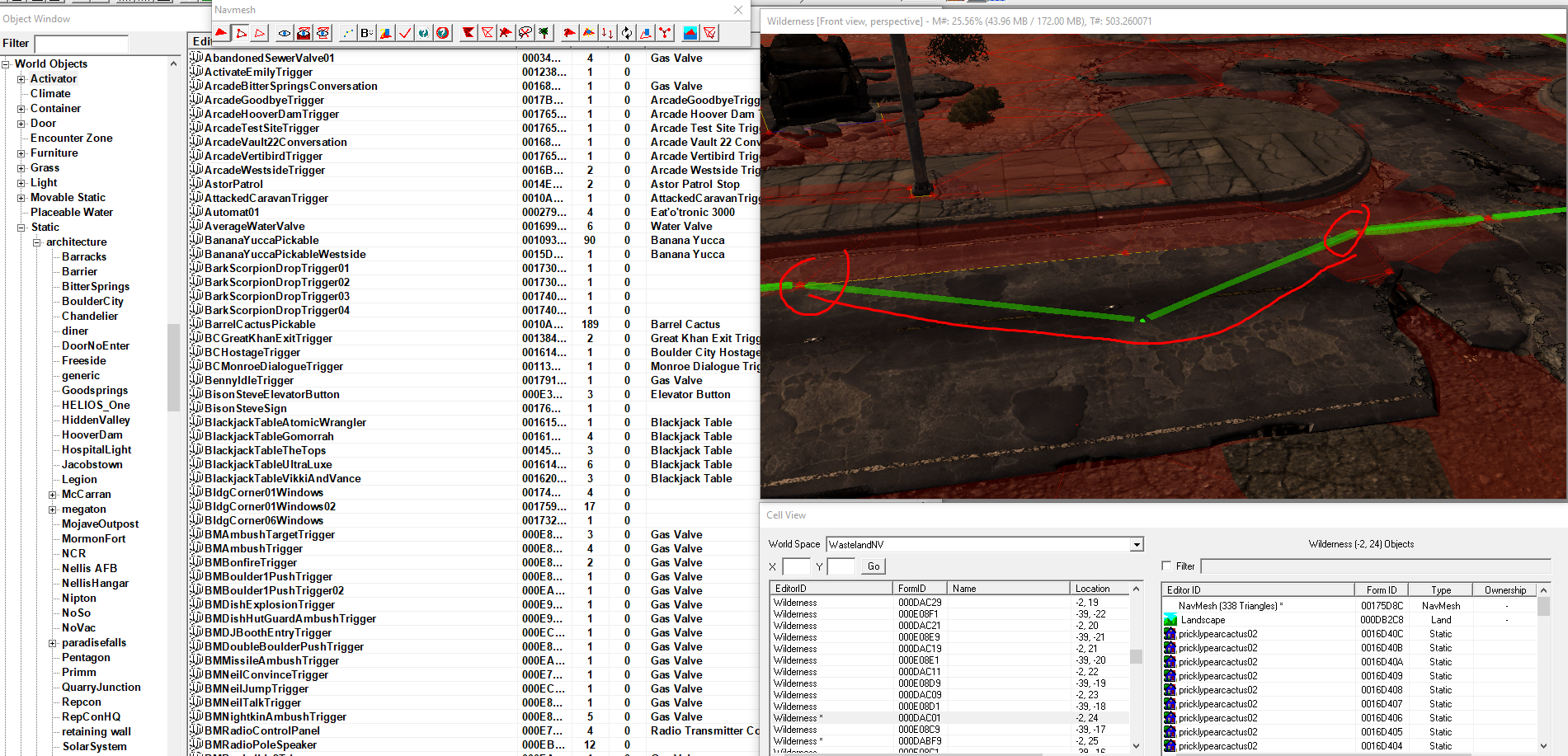Select the NavMesh (338 Triangles) row
The height and width of the screenshot is (756, 1568).
click(1350, 606)
